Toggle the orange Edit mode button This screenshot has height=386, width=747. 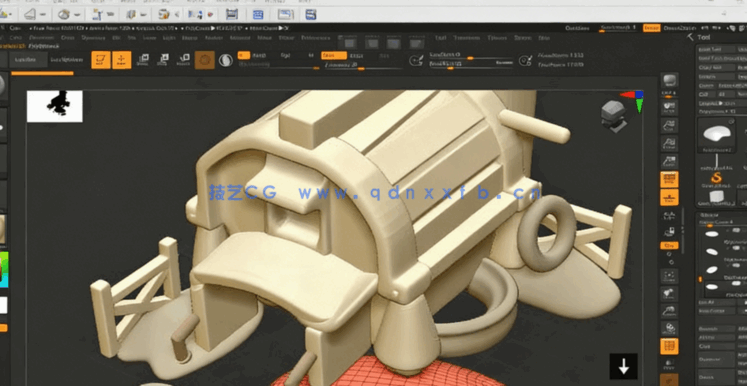point(101,60)
